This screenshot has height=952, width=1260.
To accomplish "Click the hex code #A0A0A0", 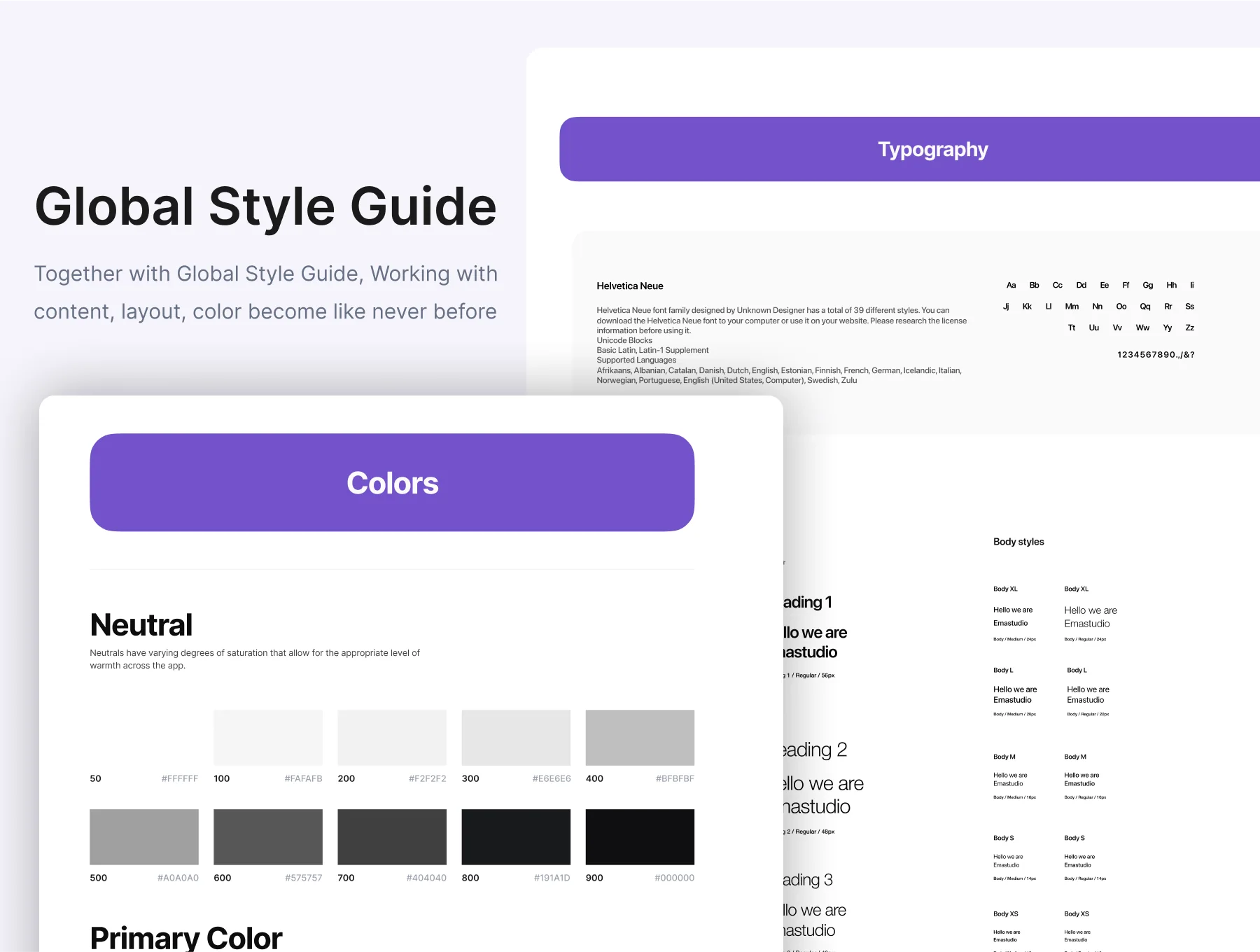I will [178, 878].
